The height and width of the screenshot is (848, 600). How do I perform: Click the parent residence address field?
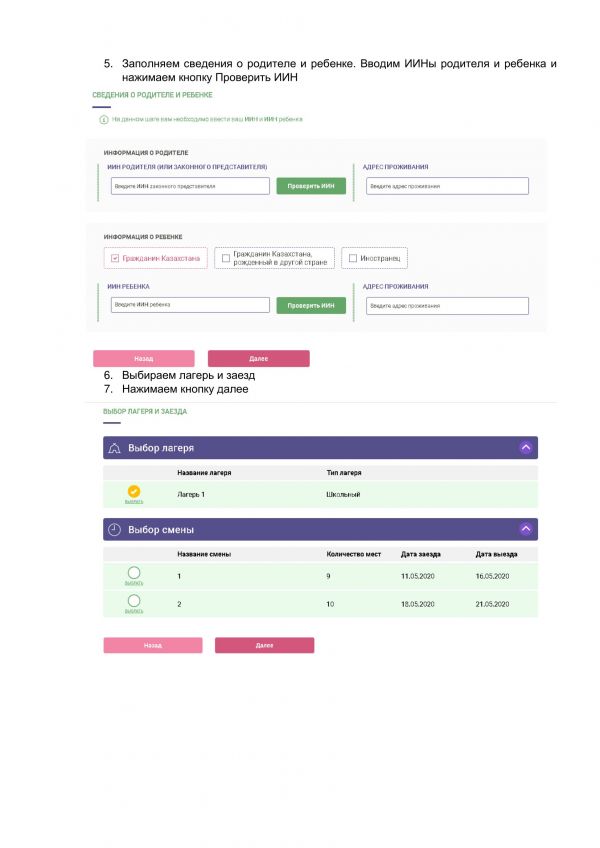[447, 186]
